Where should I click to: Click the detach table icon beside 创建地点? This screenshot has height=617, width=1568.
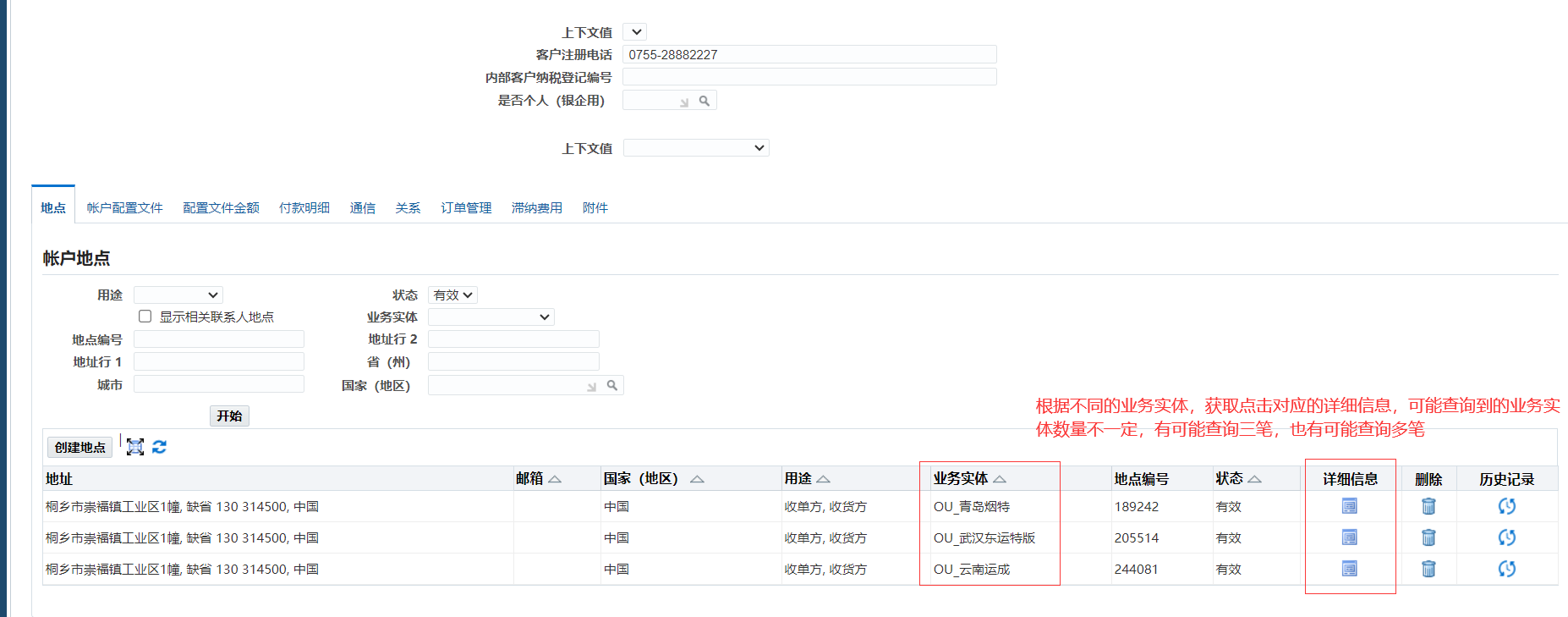(135, 447)
